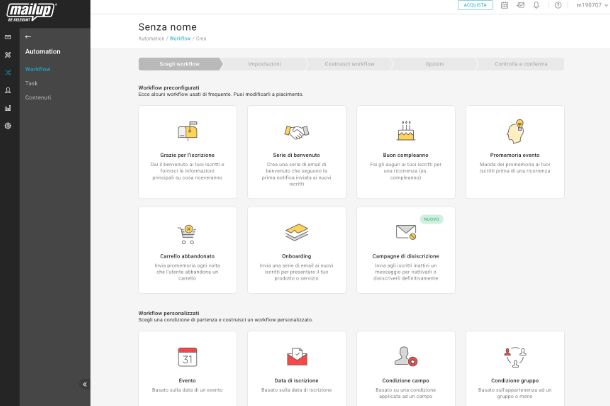This screenshot has width=610, height=406.
Task: Click the red envelope icon of Data di iscrizione
Action: point(297,357)
